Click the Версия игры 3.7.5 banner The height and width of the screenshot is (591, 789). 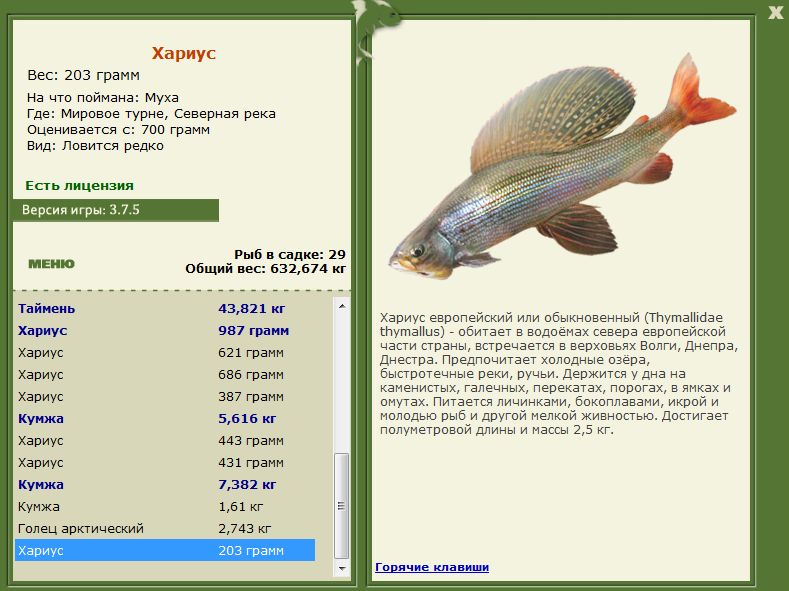pos(116,210)
